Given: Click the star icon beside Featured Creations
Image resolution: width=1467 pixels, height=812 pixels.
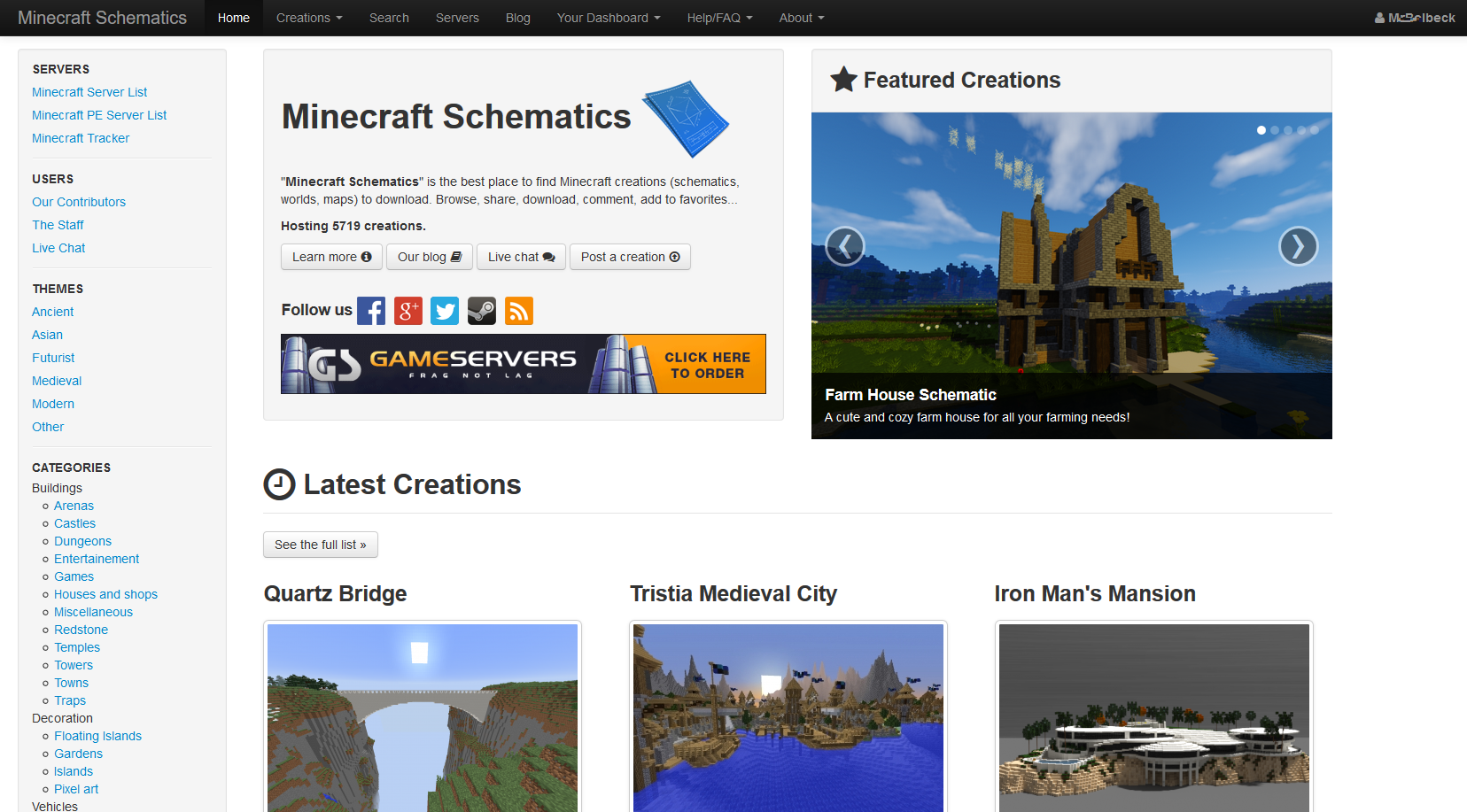Looking at the screenshot, I should 843,79.
